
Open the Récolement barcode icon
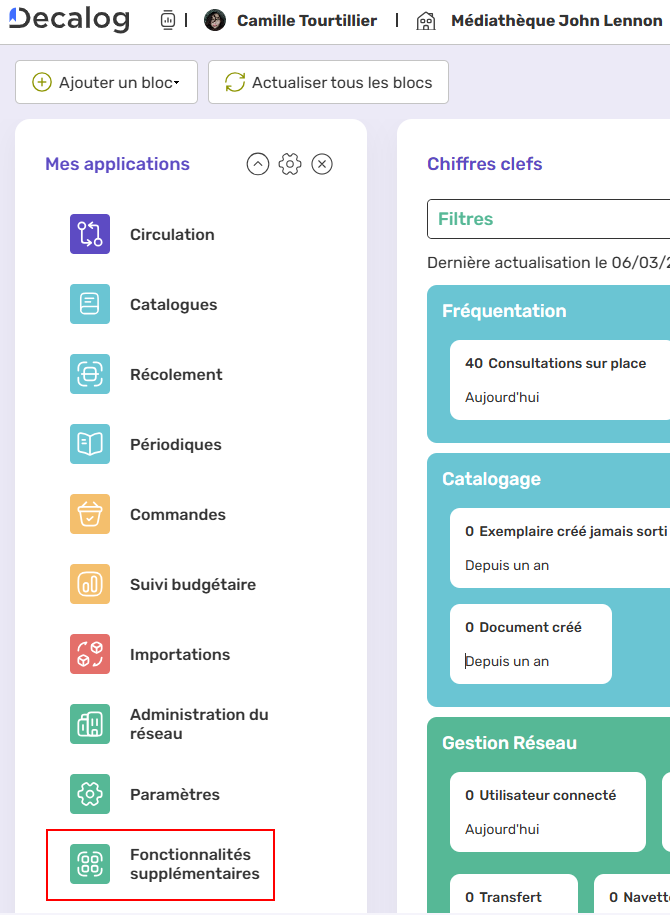(88, 374)
